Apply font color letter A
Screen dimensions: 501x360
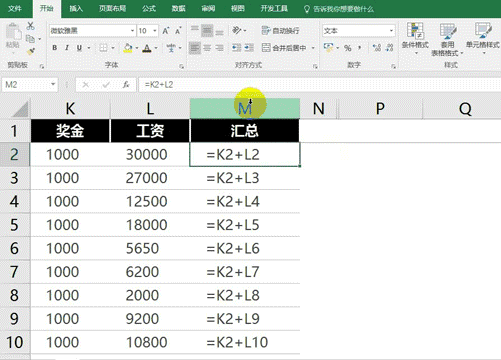(147, 48)
